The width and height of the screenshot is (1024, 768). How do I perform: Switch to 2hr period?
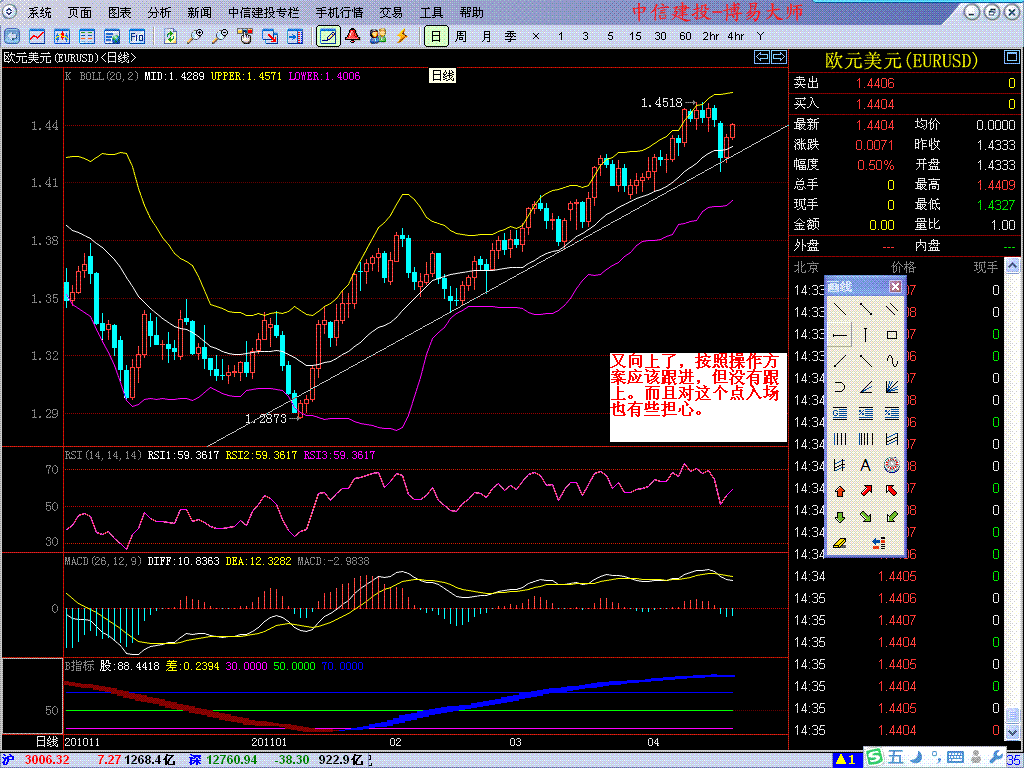pyautogui.click(x=711, y=36)
